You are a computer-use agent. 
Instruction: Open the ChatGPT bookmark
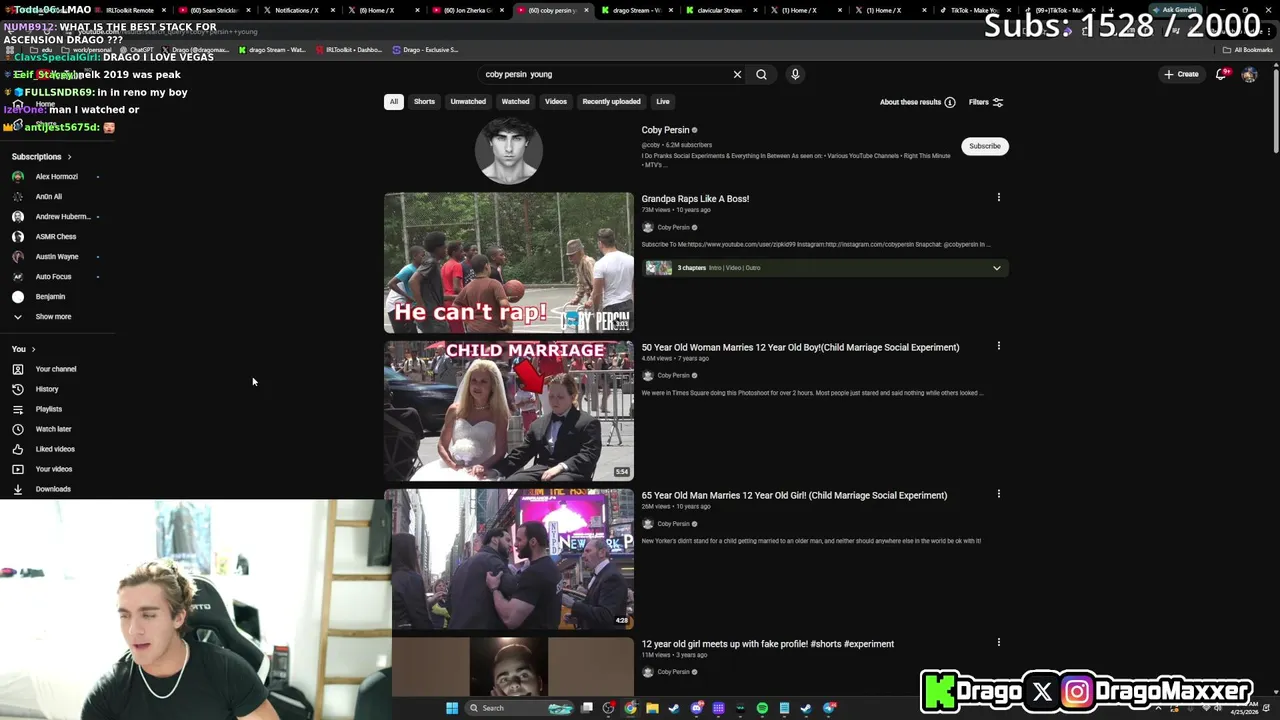pos(137,50)
